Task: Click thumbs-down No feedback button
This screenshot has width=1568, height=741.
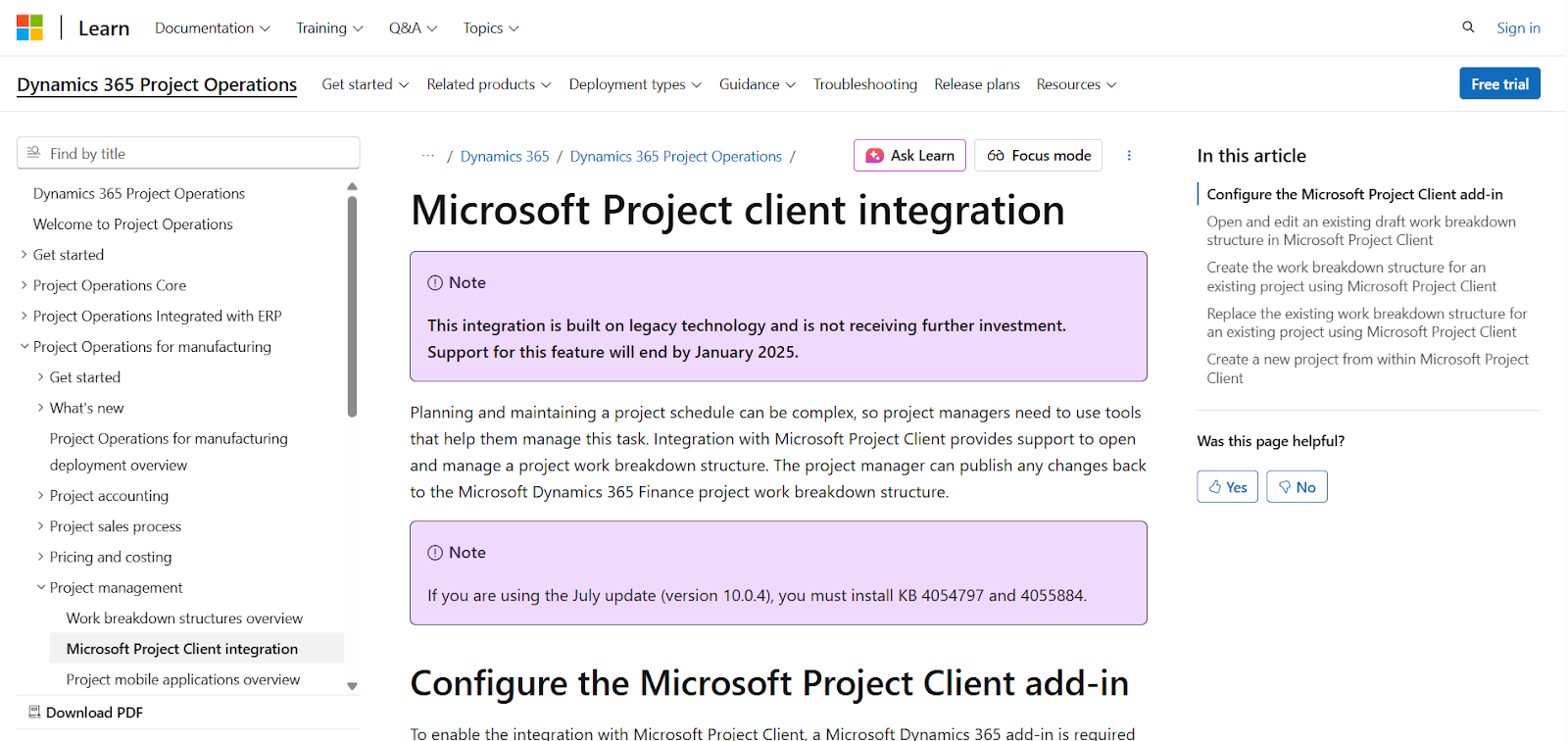Action: [x=1297, y=487]
